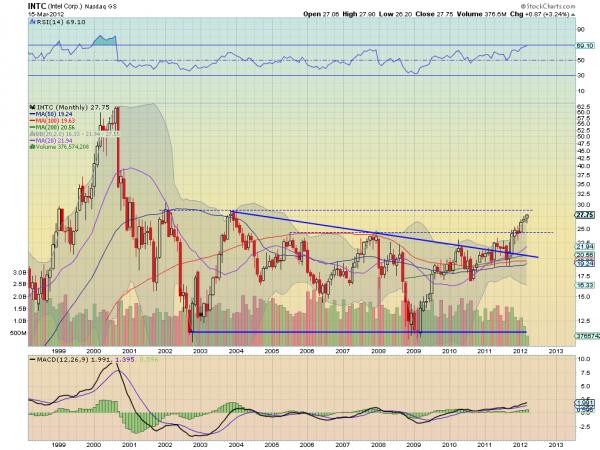Click the 17.5 price axis label
The width and height of the screenshot is (600, 450).
coord(583,276)
